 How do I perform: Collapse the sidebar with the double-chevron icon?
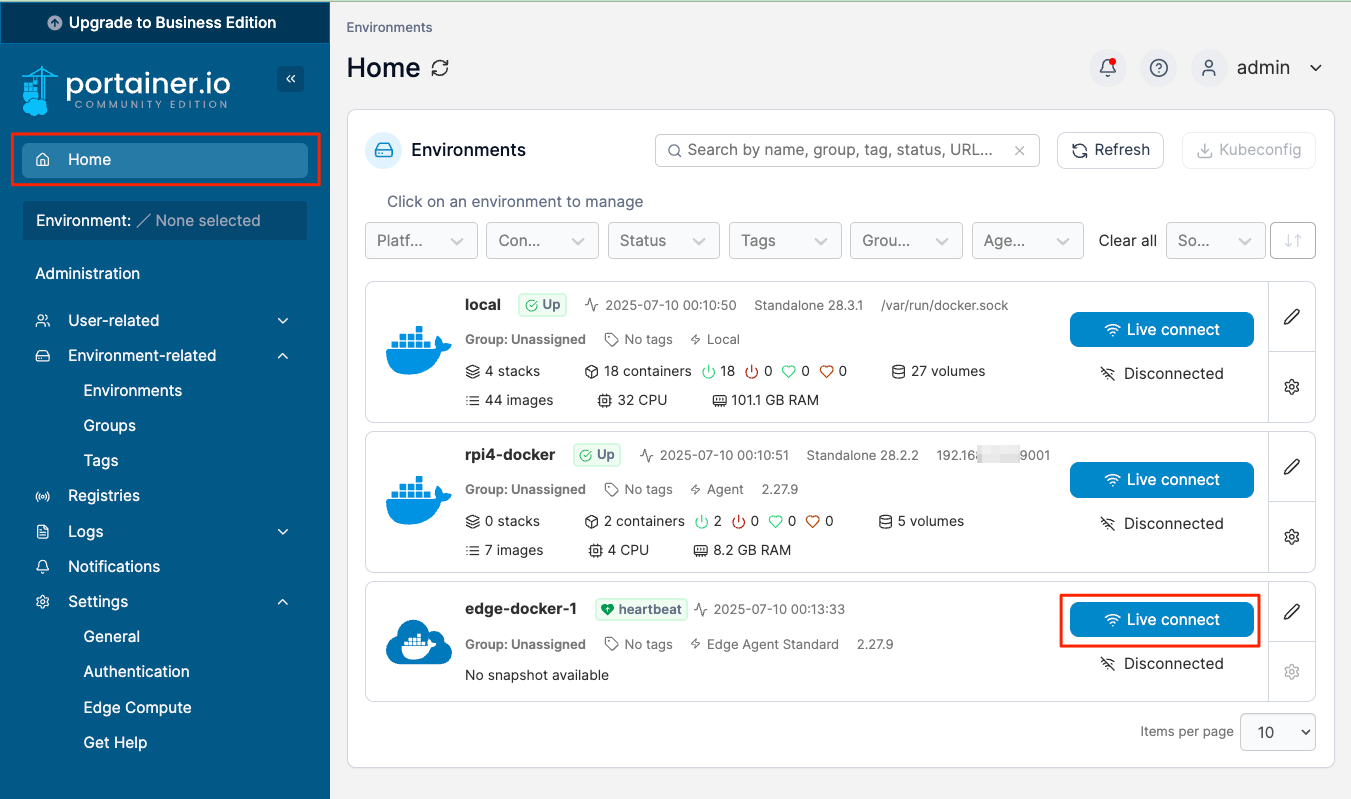[290, 79]
